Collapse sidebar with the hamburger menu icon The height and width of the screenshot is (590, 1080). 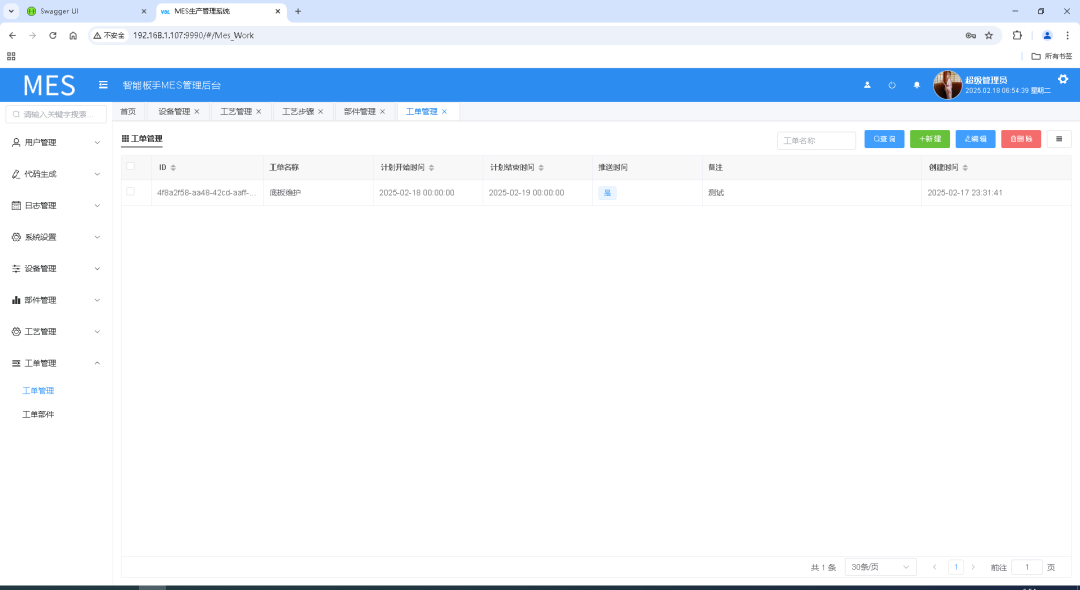(x=103, y=85)
